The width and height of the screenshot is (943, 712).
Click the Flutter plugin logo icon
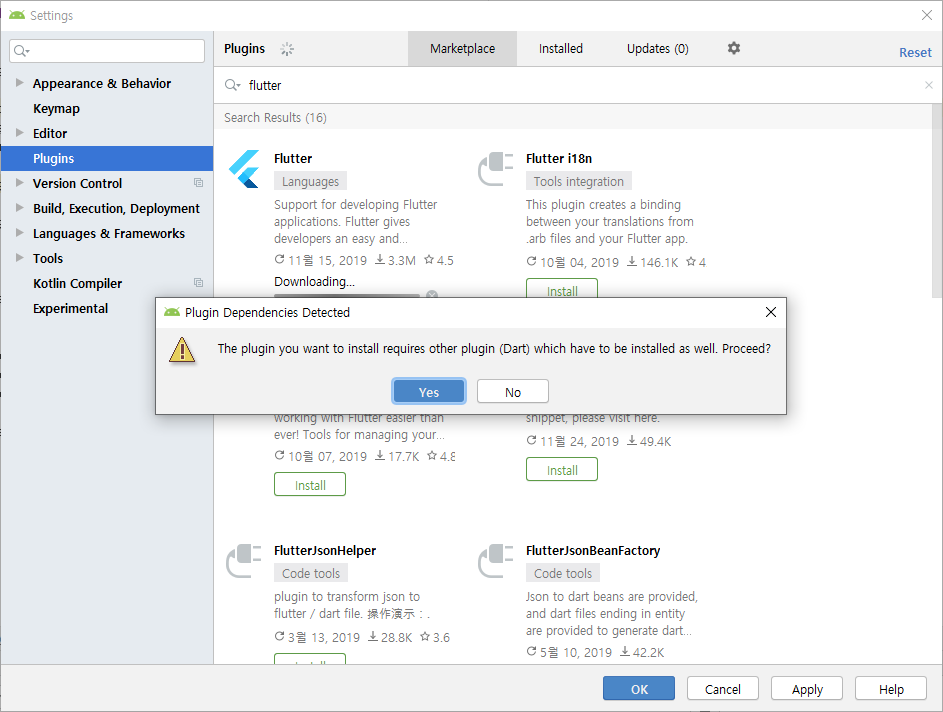(244, 169)
